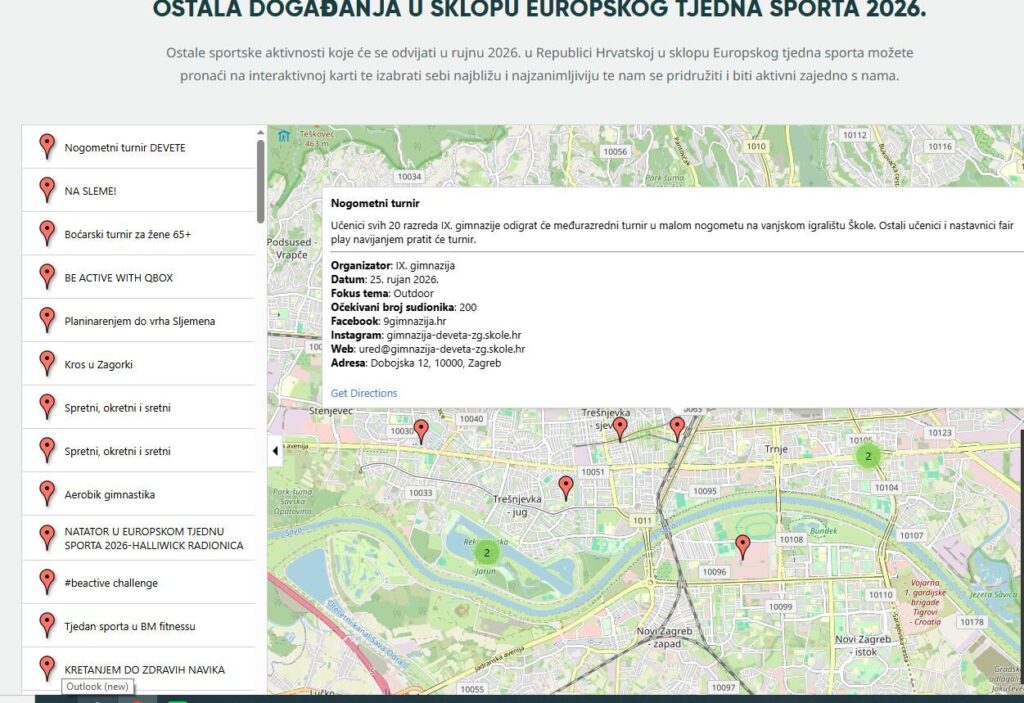Collapse the event list with arrow toggle
The height and width of the screenshot is (703, 1024).
[275, 451]
